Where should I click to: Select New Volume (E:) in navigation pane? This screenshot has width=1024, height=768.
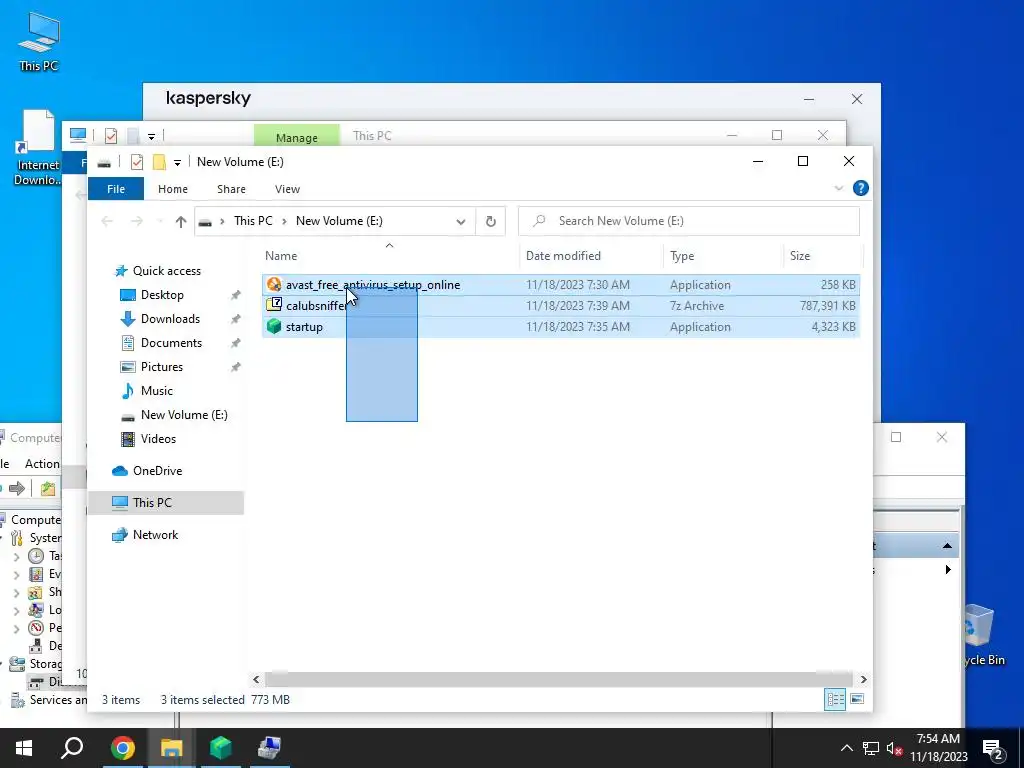pyautogui.click(x=184, y=415)
